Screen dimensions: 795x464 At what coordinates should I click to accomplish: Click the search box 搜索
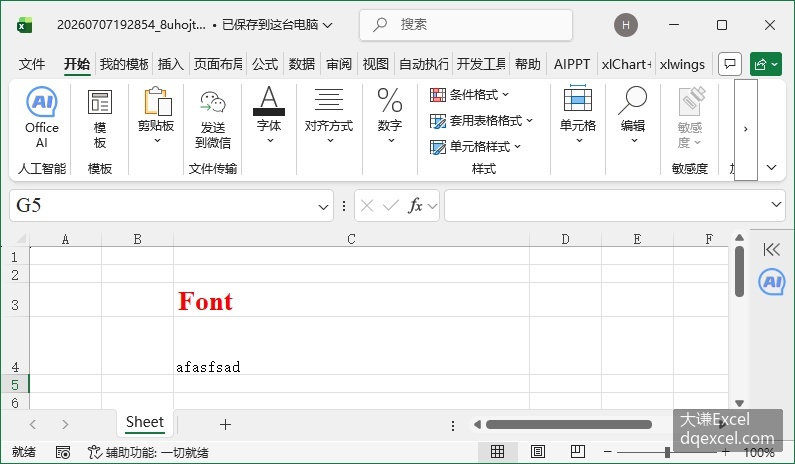click(x=466, y=25)
